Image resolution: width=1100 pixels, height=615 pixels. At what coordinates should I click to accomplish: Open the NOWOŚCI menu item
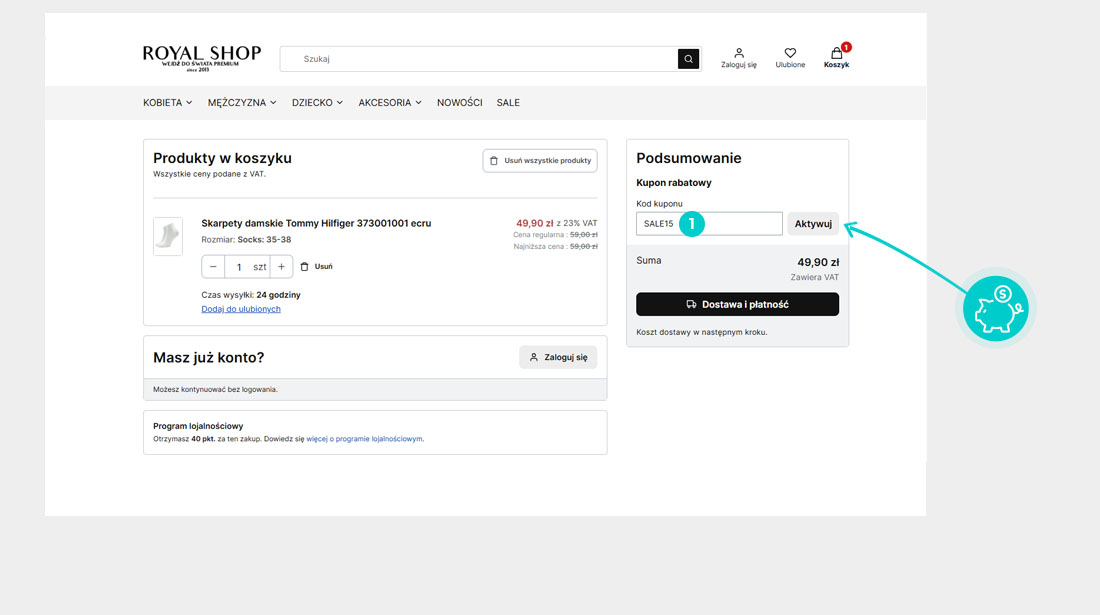(460, 102)
